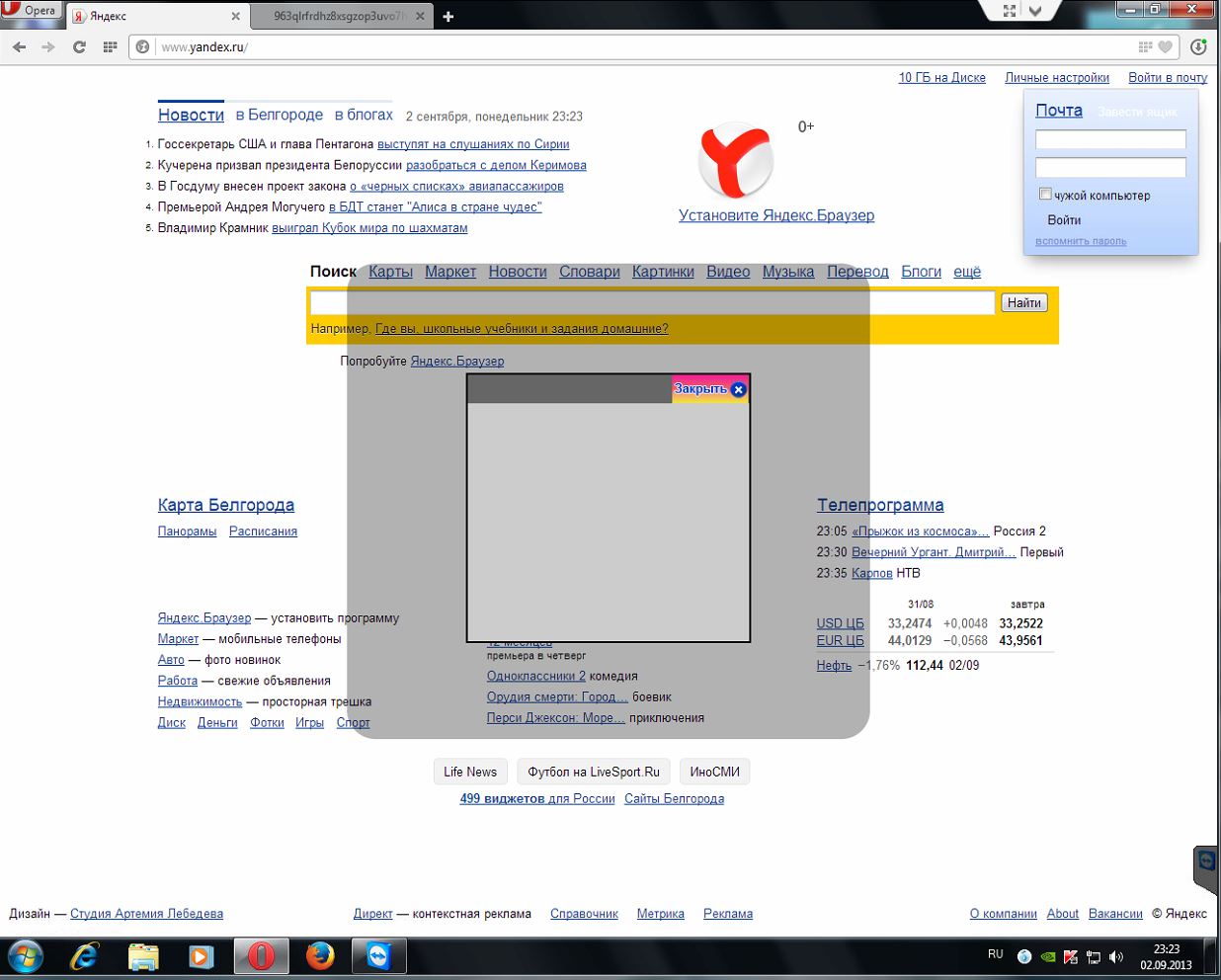The image size is (1221, 980).
Task: Click the RU language indicator
Action: 995,954
